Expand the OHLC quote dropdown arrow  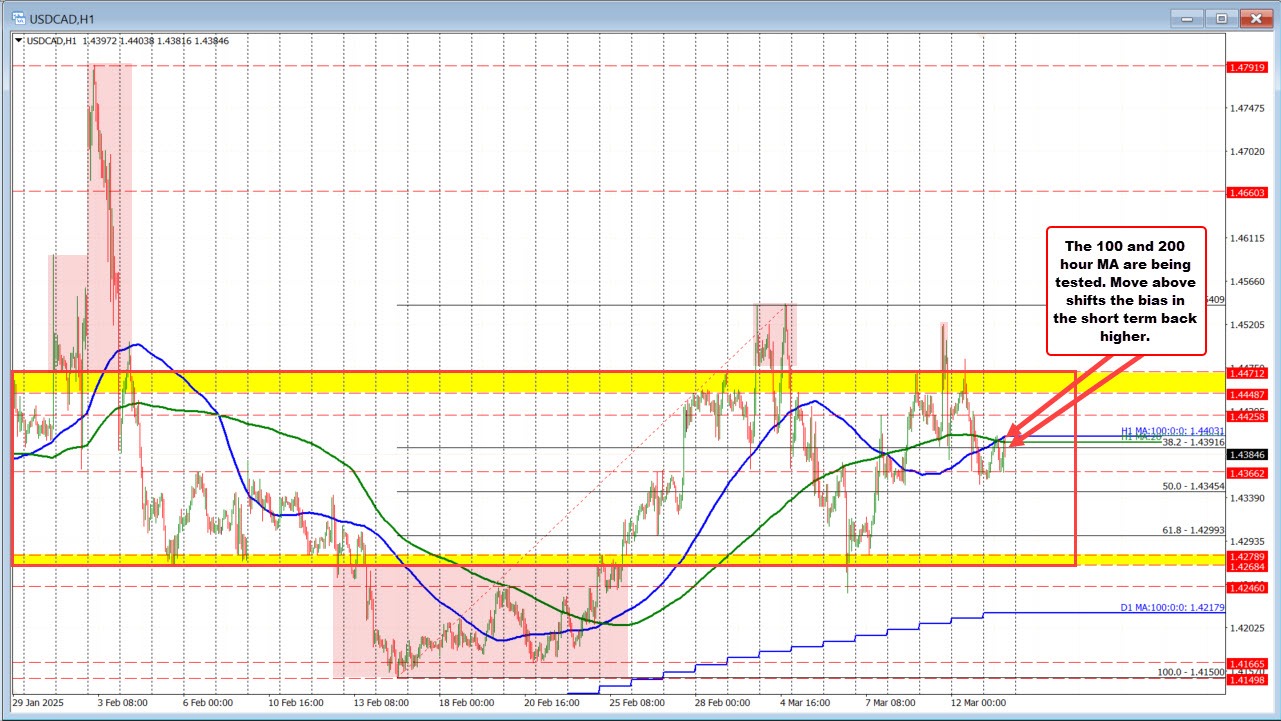(18, 41)
